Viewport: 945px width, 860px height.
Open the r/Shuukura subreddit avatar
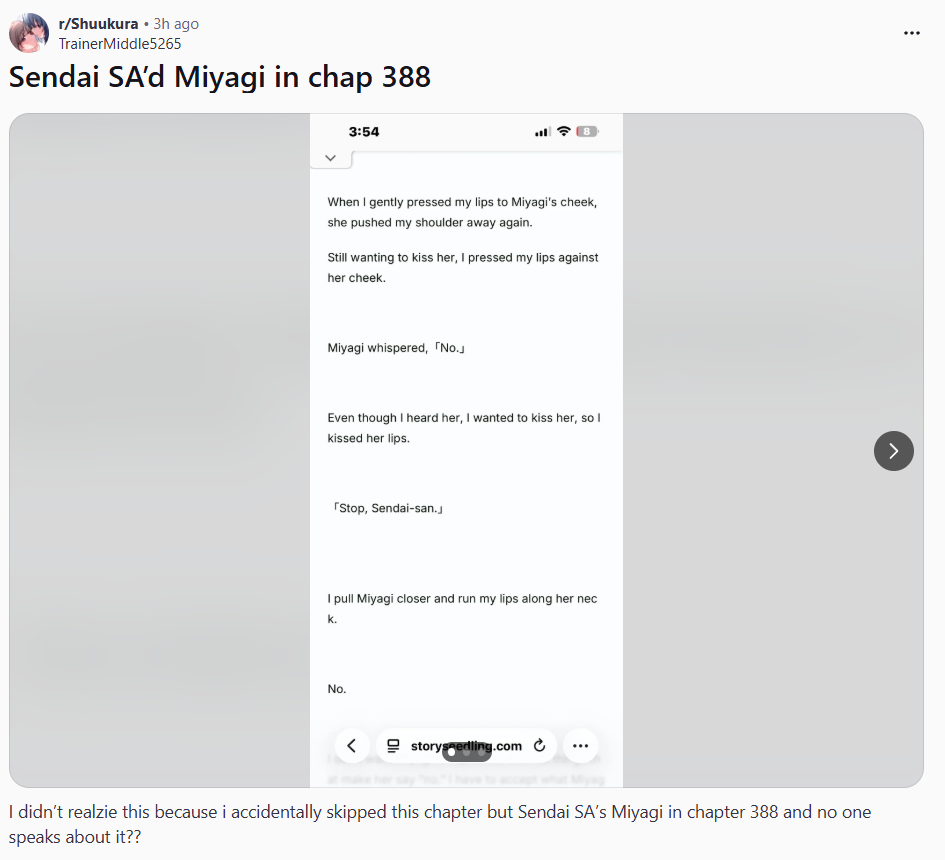pos(29,33)
